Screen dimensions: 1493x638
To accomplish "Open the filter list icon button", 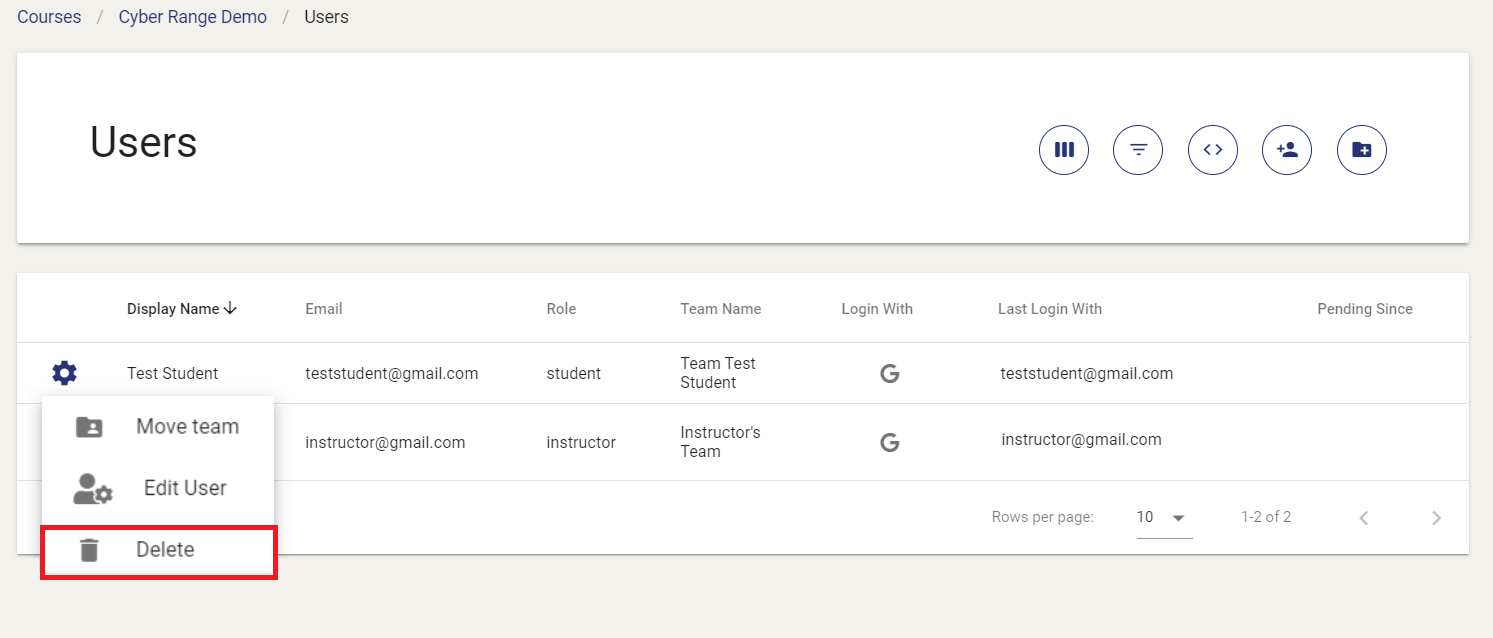I will tap(1138, 150).
